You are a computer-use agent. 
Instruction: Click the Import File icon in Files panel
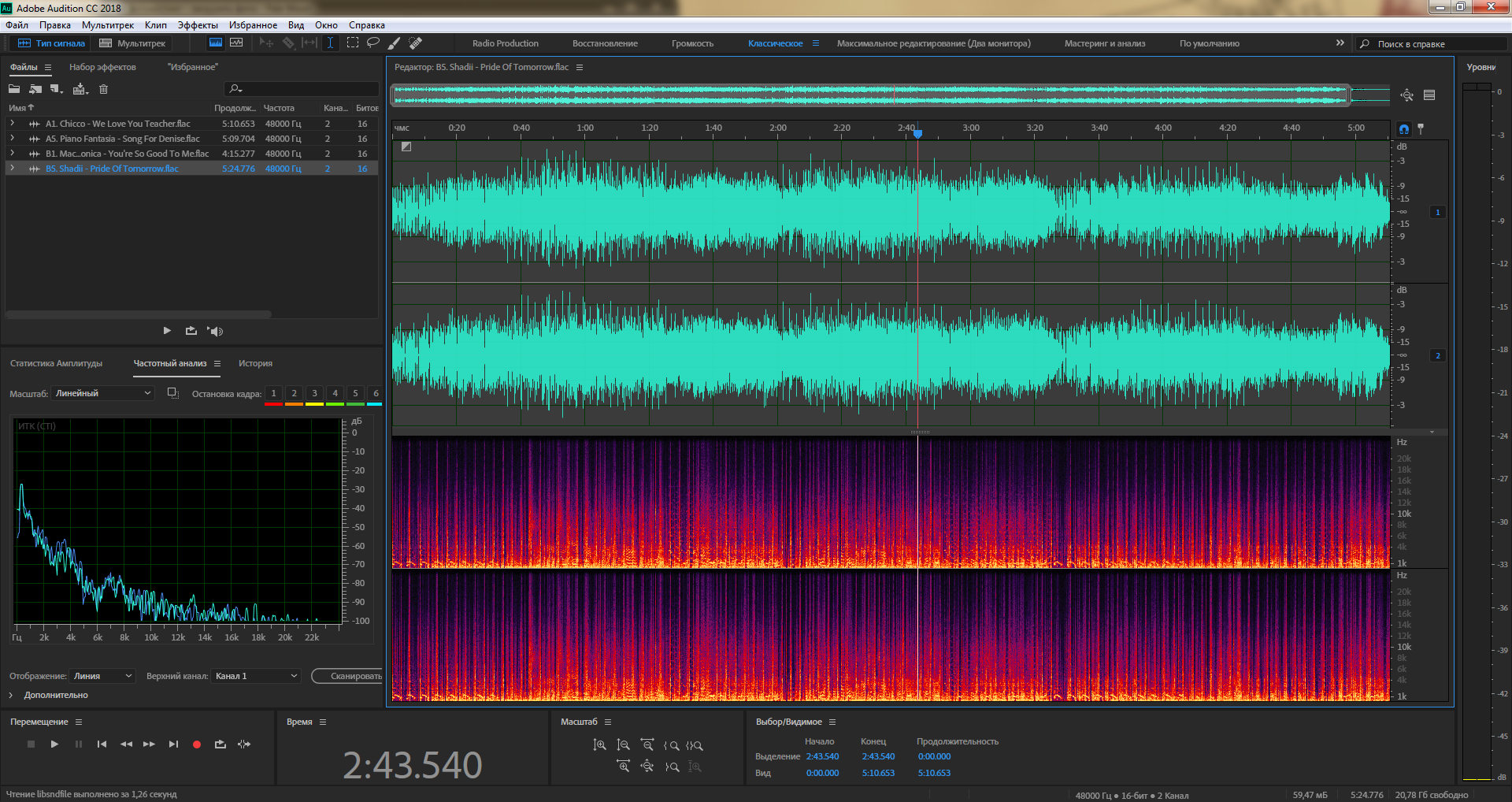(35, 89)
